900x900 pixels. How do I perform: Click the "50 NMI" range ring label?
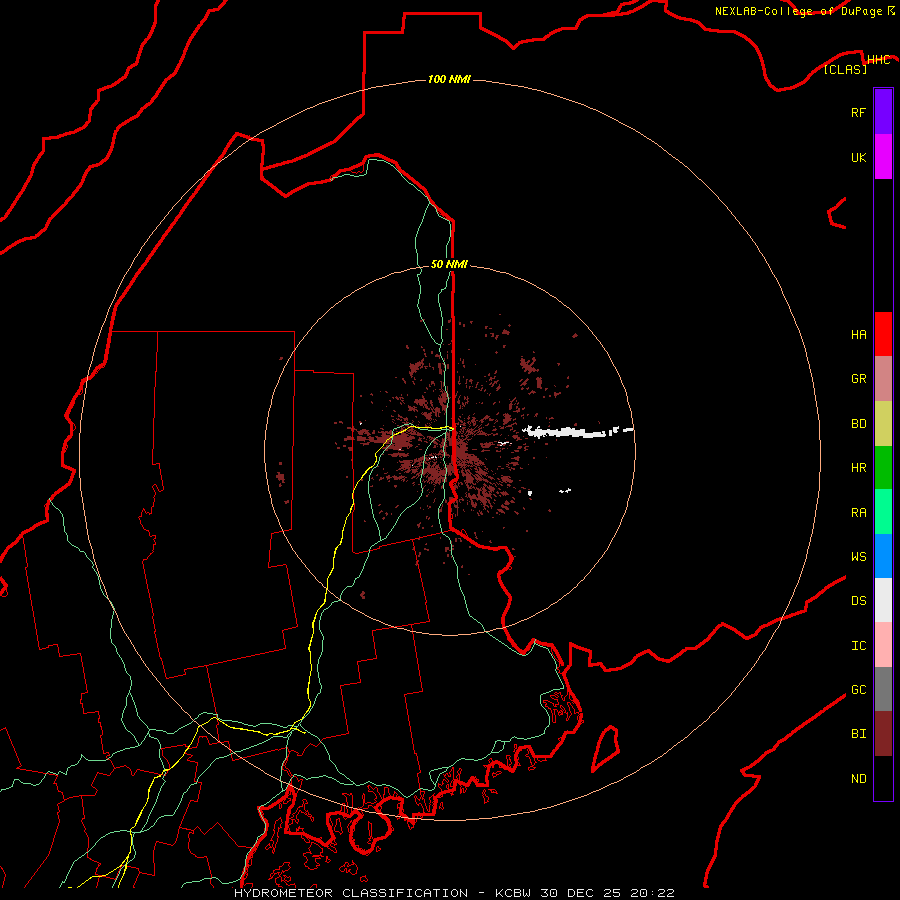tap(449, 264)
